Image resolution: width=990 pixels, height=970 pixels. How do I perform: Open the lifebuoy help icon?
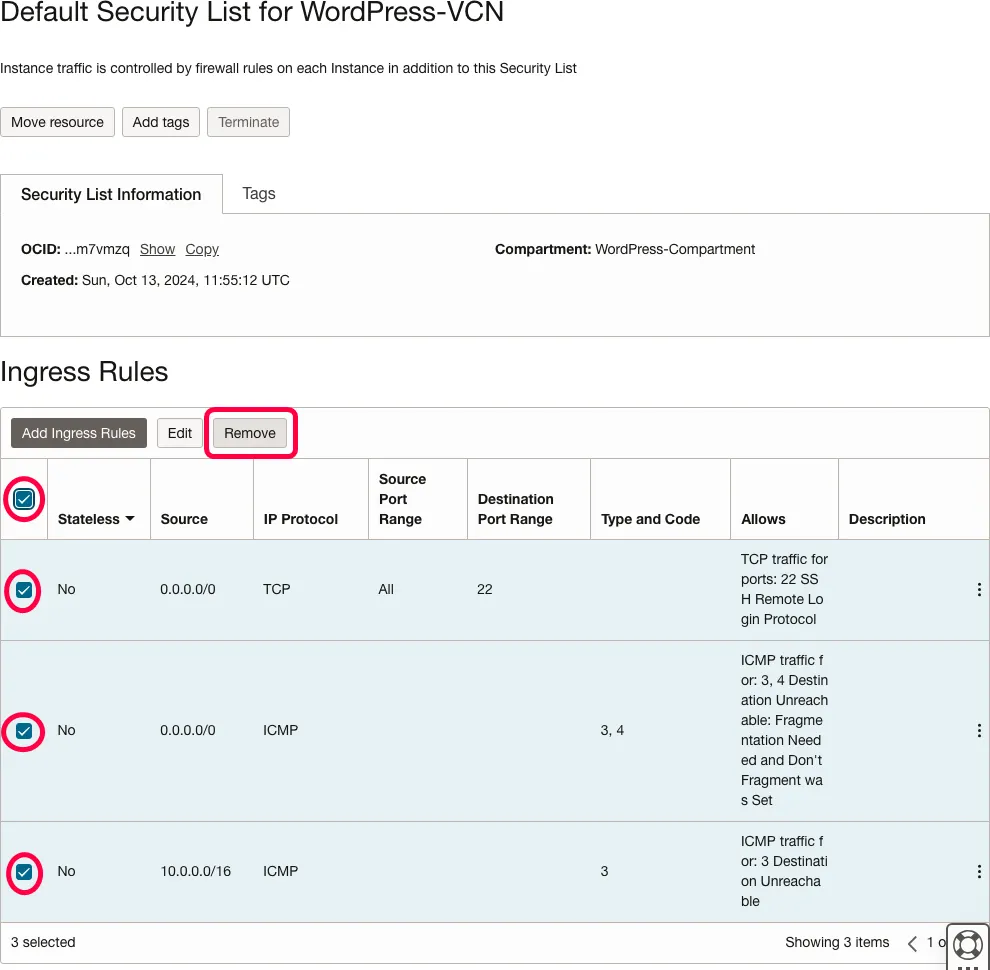point(967,944)
